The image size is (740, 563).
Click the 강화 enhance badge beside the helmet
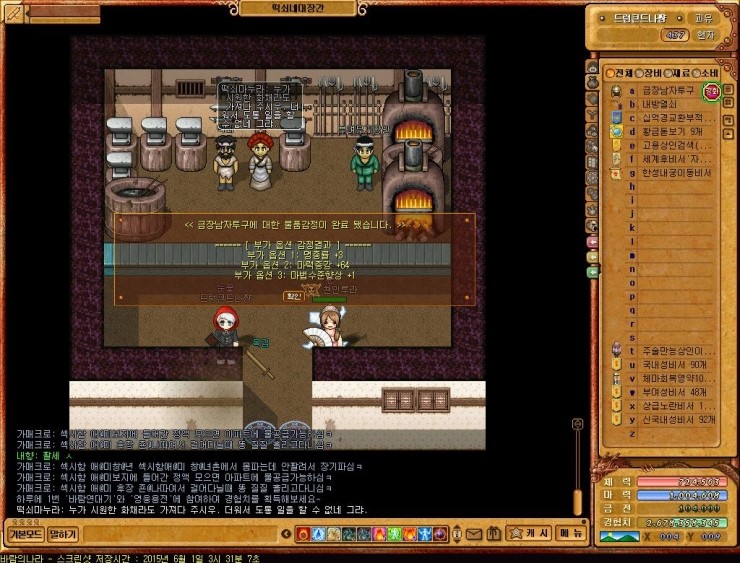tap(711, 91)
